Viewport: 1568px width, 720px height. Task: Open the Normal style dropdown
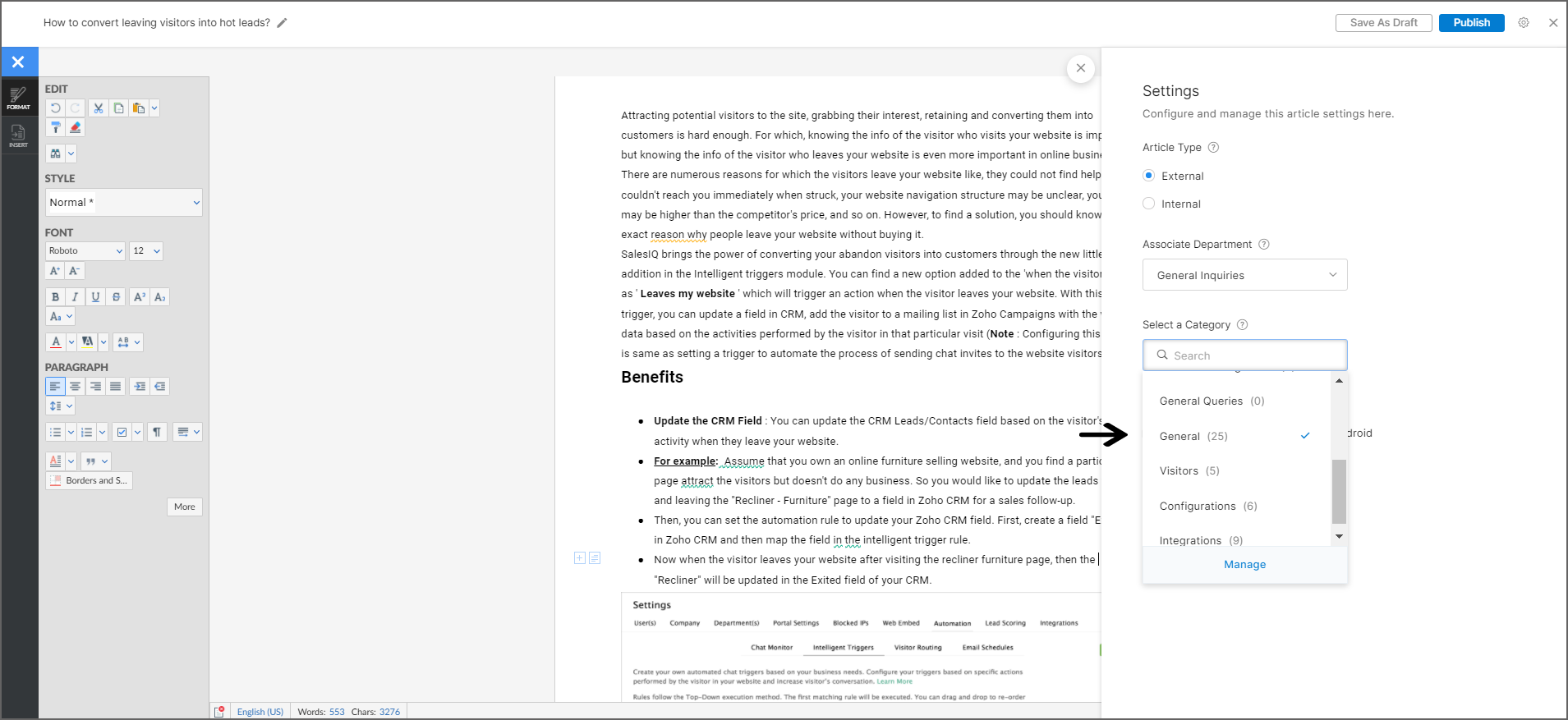point(124,203)
